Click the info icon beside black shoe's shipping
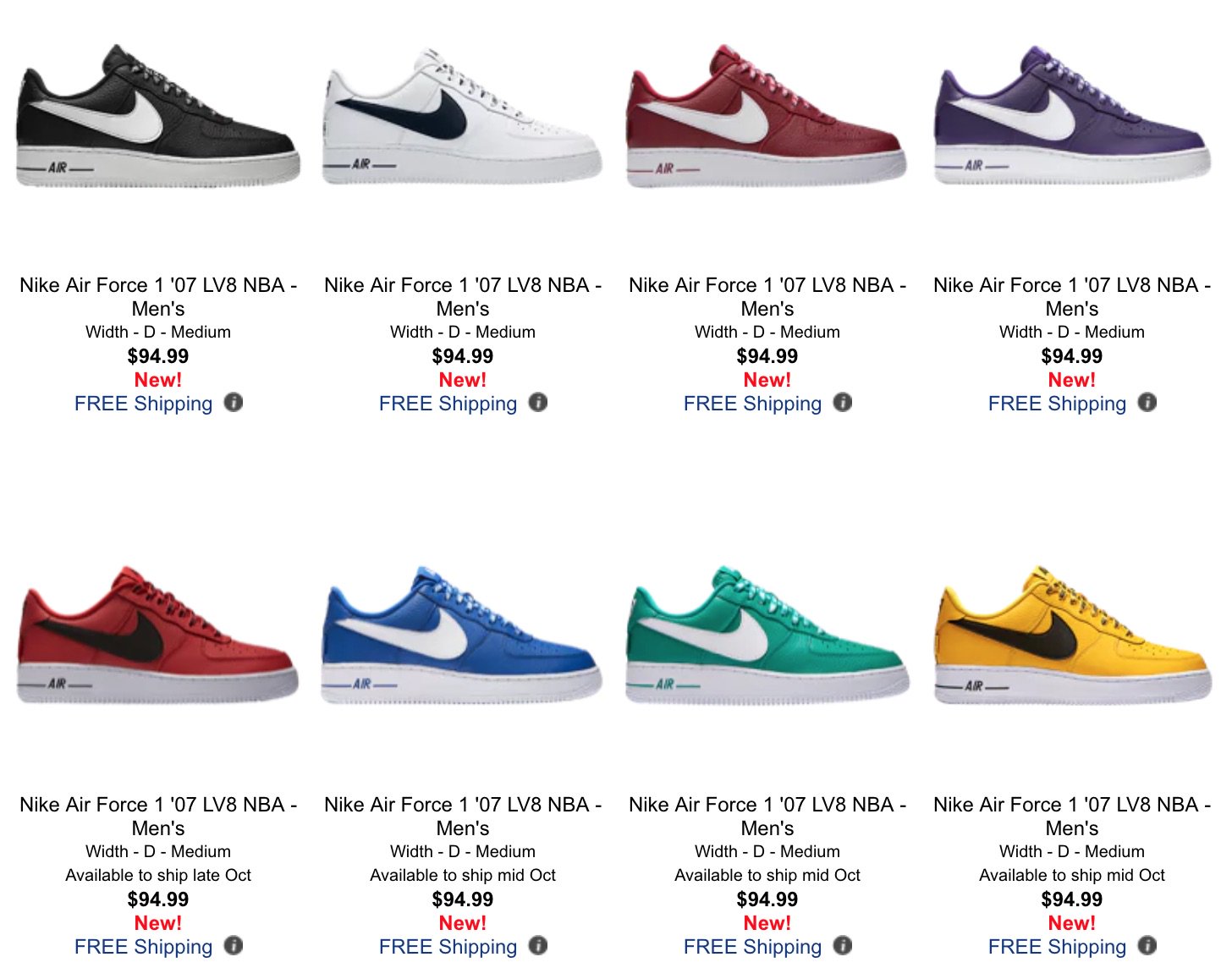Screen dimensions: 1232x968 pyautogui.click(x=234, y=403)
